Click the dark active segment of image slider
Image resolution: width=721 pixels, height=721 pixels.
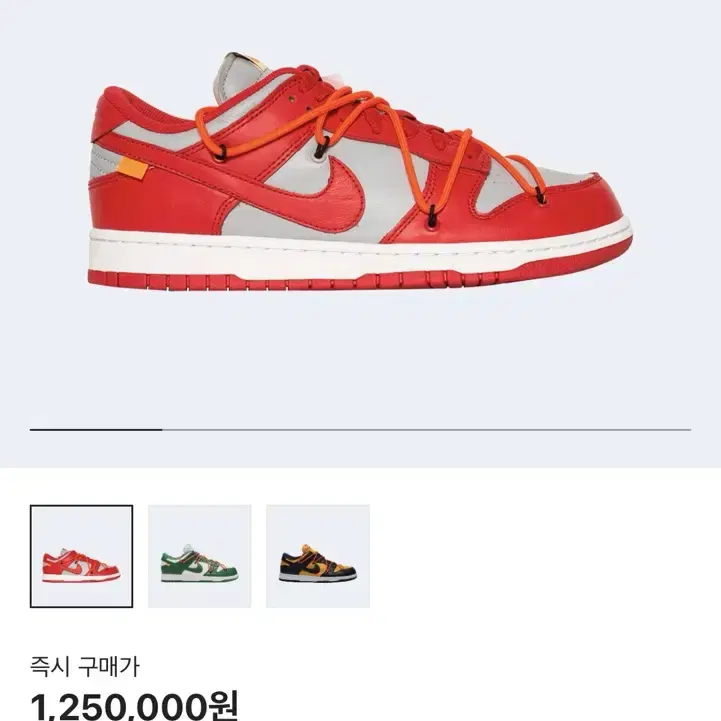96,429
